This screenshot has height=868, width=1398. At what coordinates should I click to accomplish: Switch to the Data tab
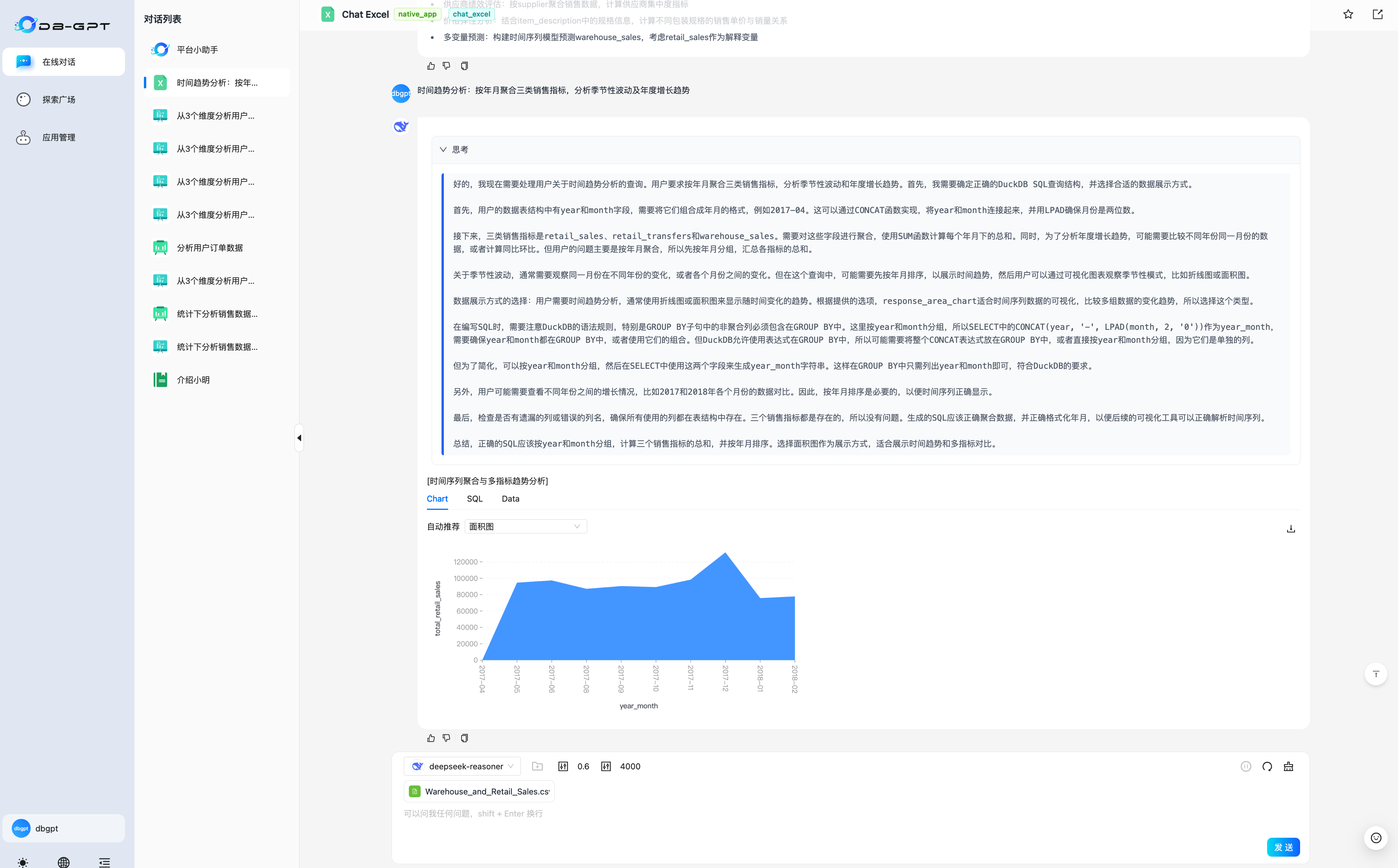pos(510,499)
